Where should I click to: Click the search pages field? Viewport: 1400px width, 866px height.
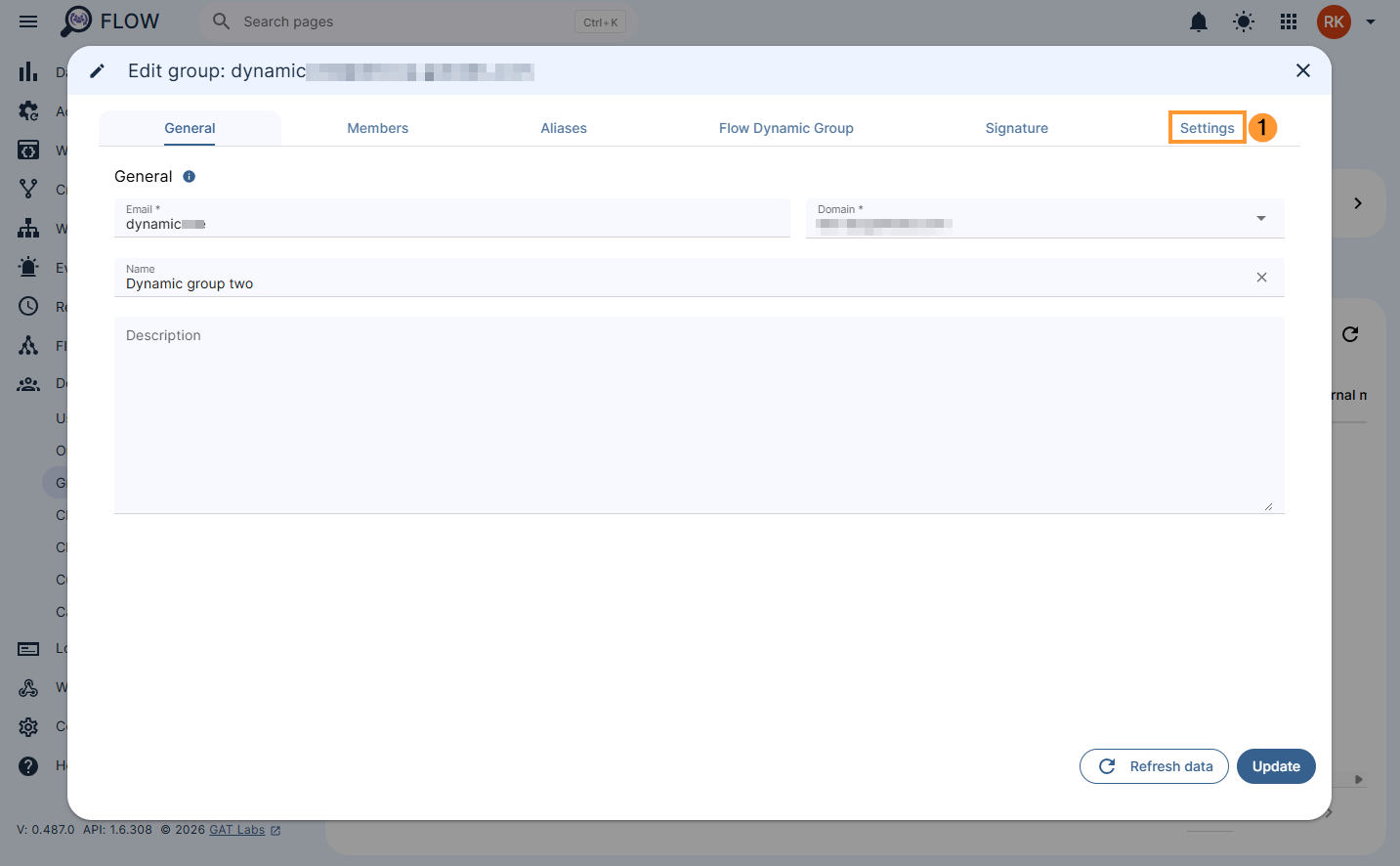click(x=418, y=22)
